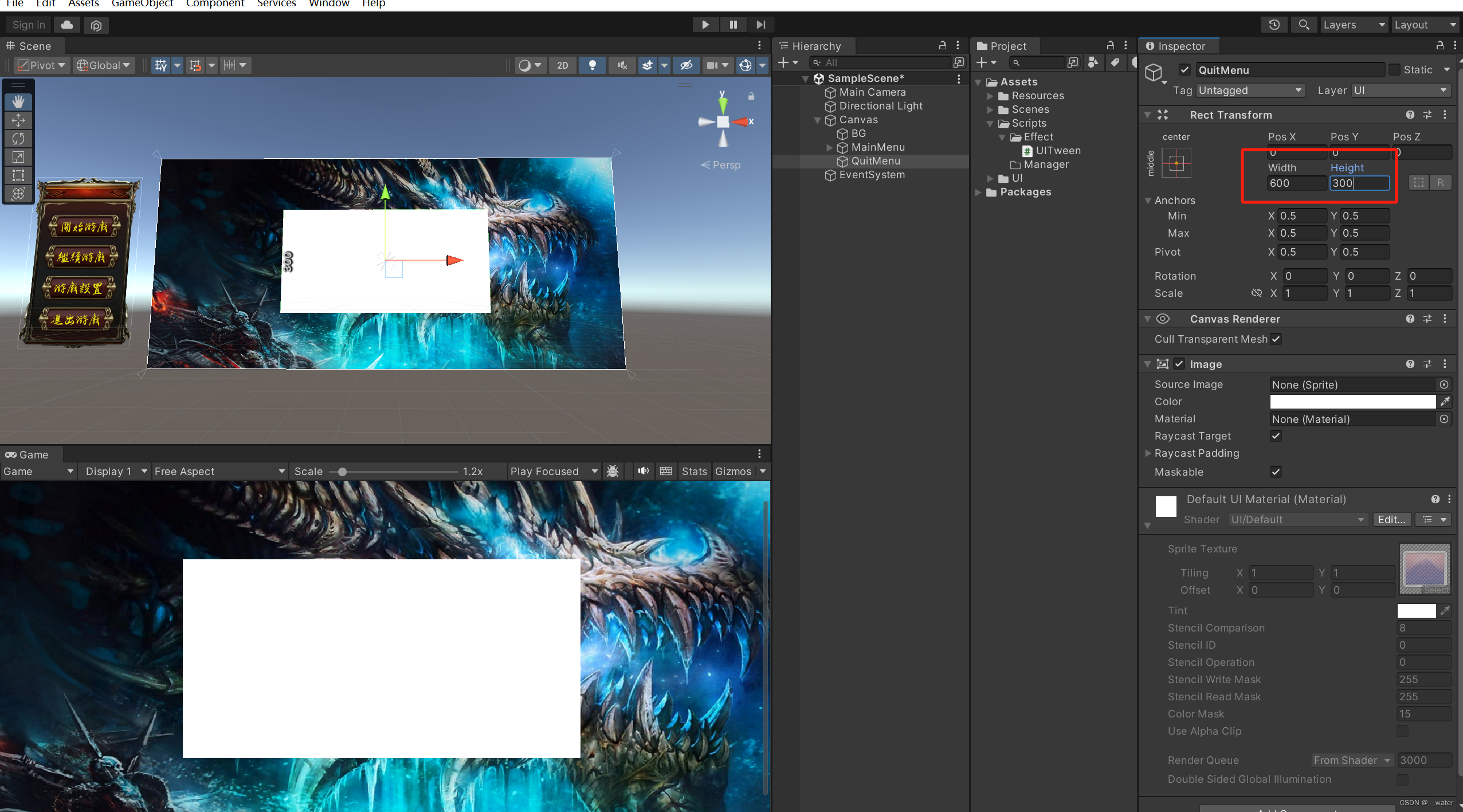
Task: Open the GameObject menu
Action: [142, 3]
